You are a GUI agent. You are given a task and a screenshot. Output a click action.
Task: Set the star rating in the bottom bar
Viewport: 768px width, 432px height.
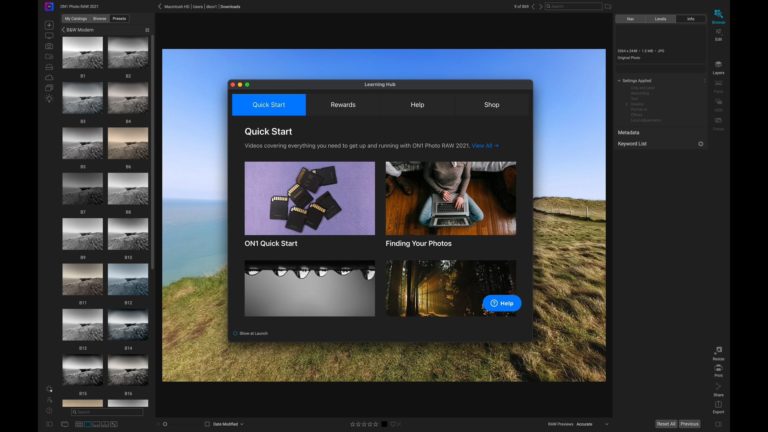point(364,424)
